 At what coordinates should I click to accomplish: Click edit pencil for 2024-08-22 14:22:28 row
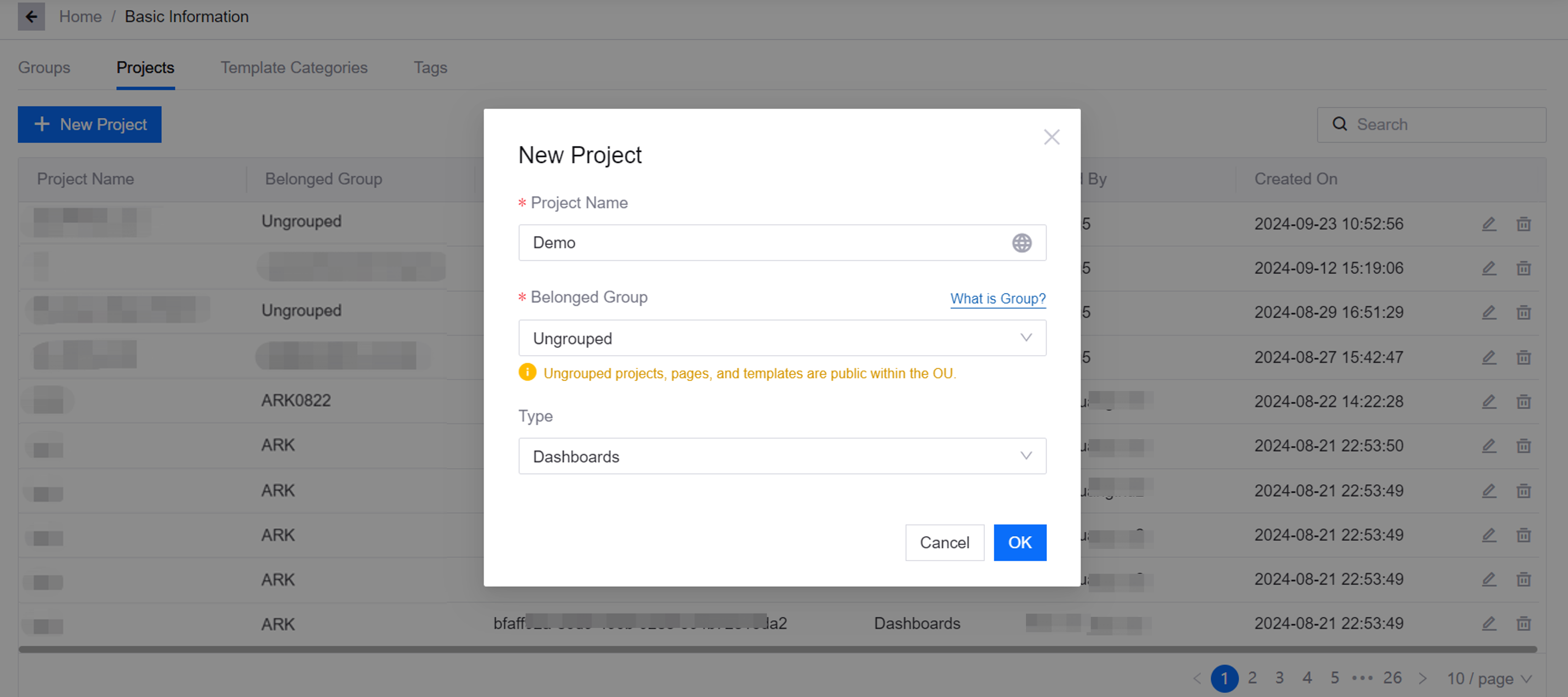tap(1488, 401)
